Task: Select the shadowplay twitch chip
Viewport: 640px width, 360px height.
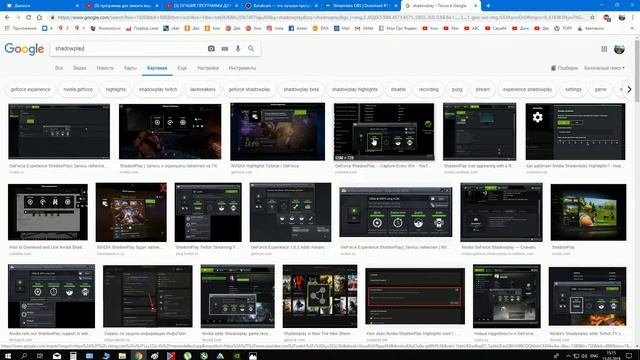Action: [158, 89]
